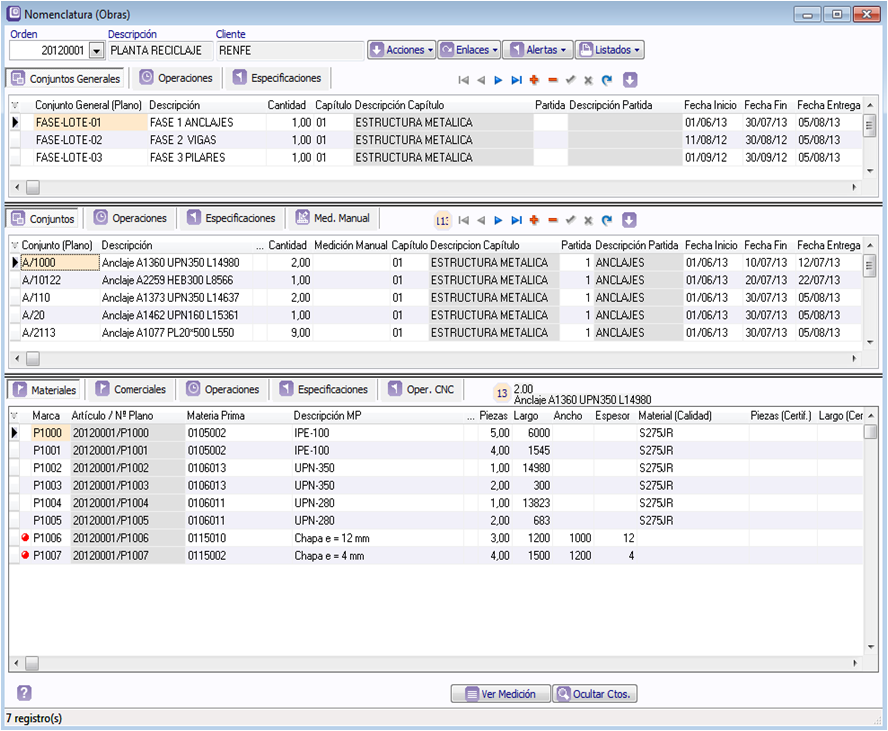
Task: Open the Oper. CNC tab
Action: pos(422,390)
